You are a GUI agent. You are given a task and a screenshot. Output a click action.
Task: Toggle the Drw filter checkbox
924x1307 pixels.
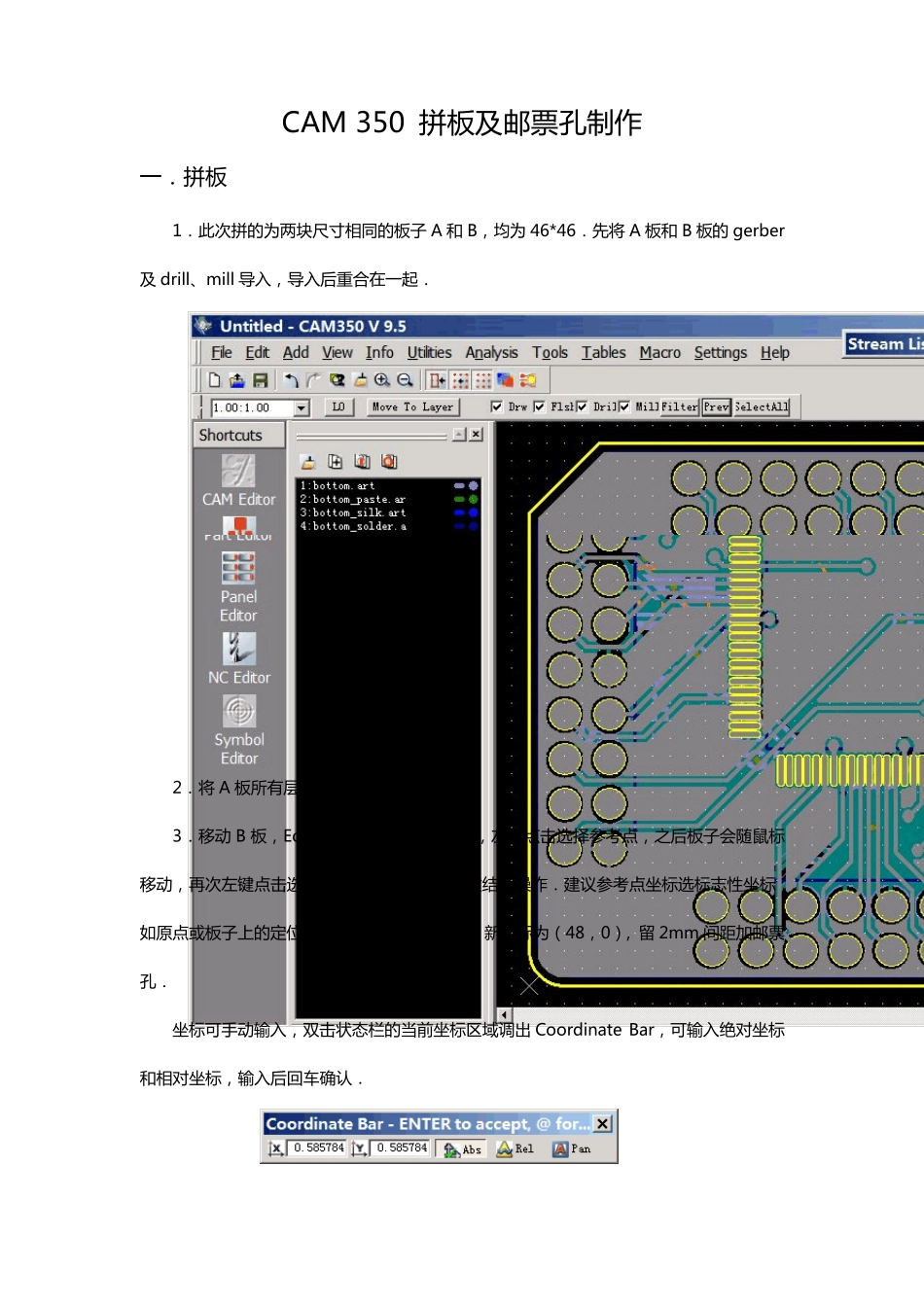[497, 406]
